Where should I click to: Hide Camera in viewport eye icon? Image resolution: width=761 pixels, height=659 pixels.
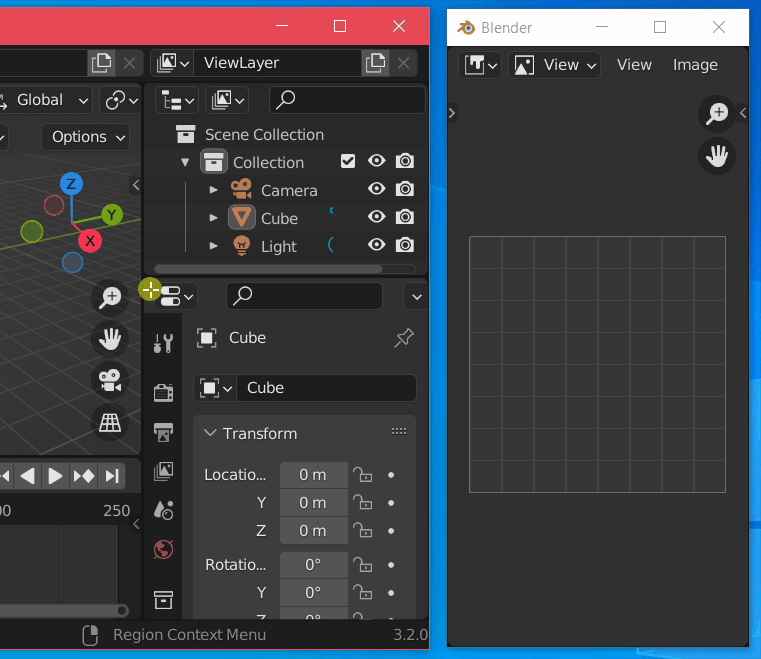coord(377,188)
